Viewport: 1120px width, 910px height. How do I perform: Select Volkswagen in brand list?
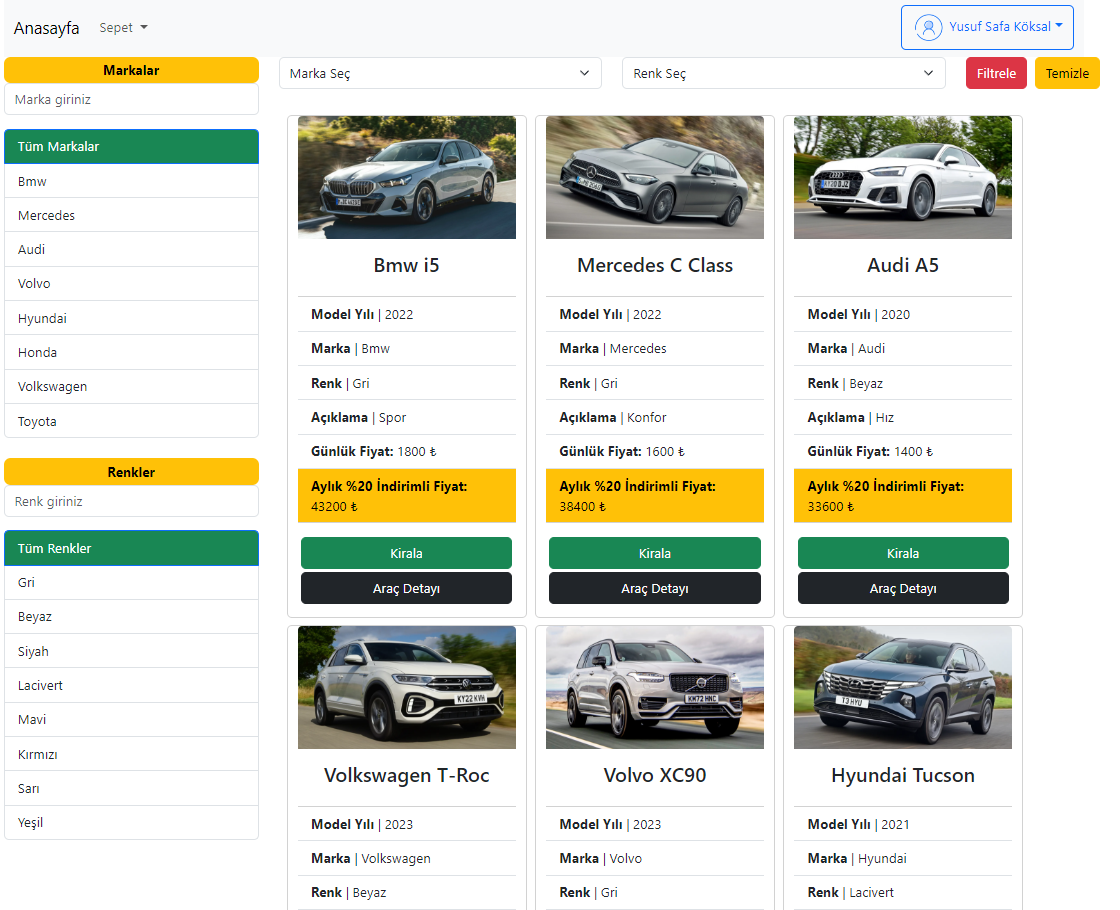coord(131,386)
